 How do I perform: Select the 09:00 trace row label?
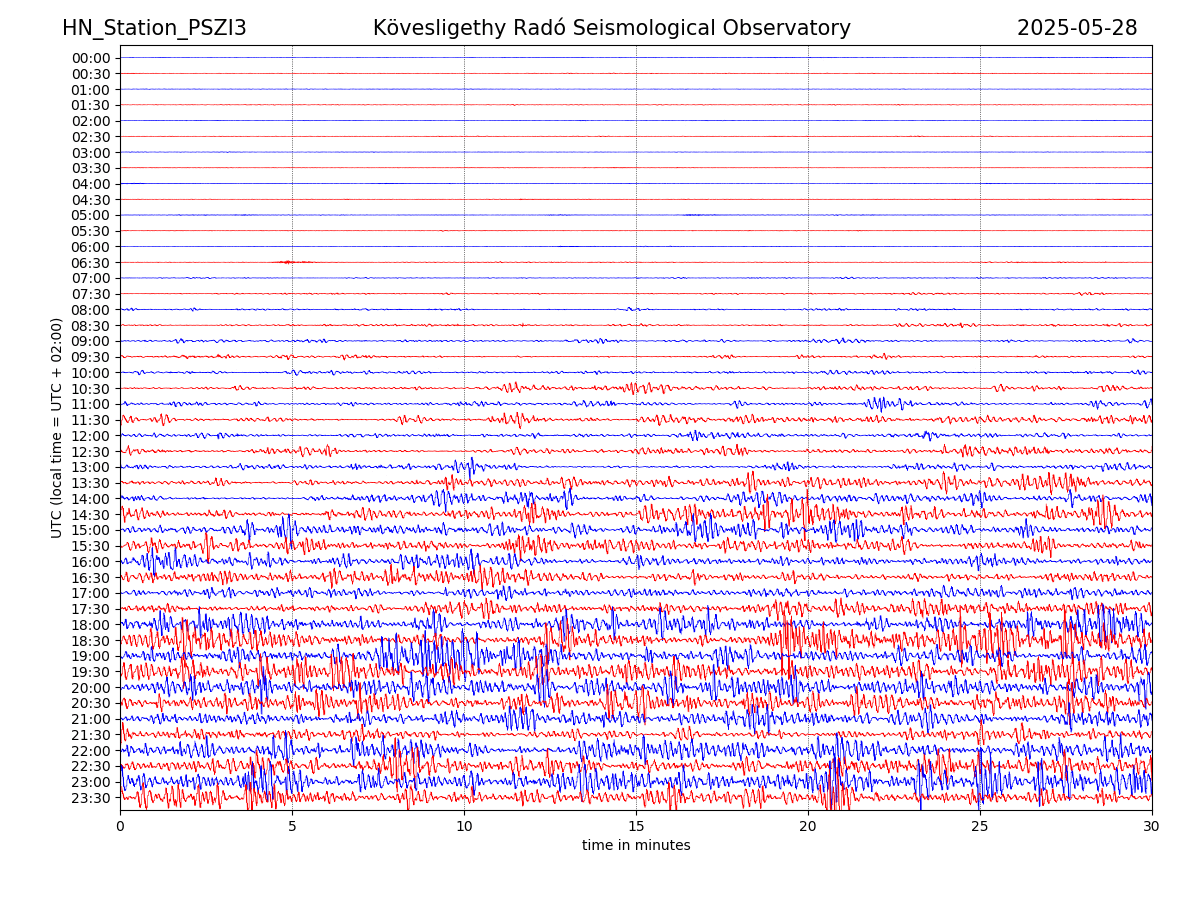pyautogui.click(x=91, y=341)
